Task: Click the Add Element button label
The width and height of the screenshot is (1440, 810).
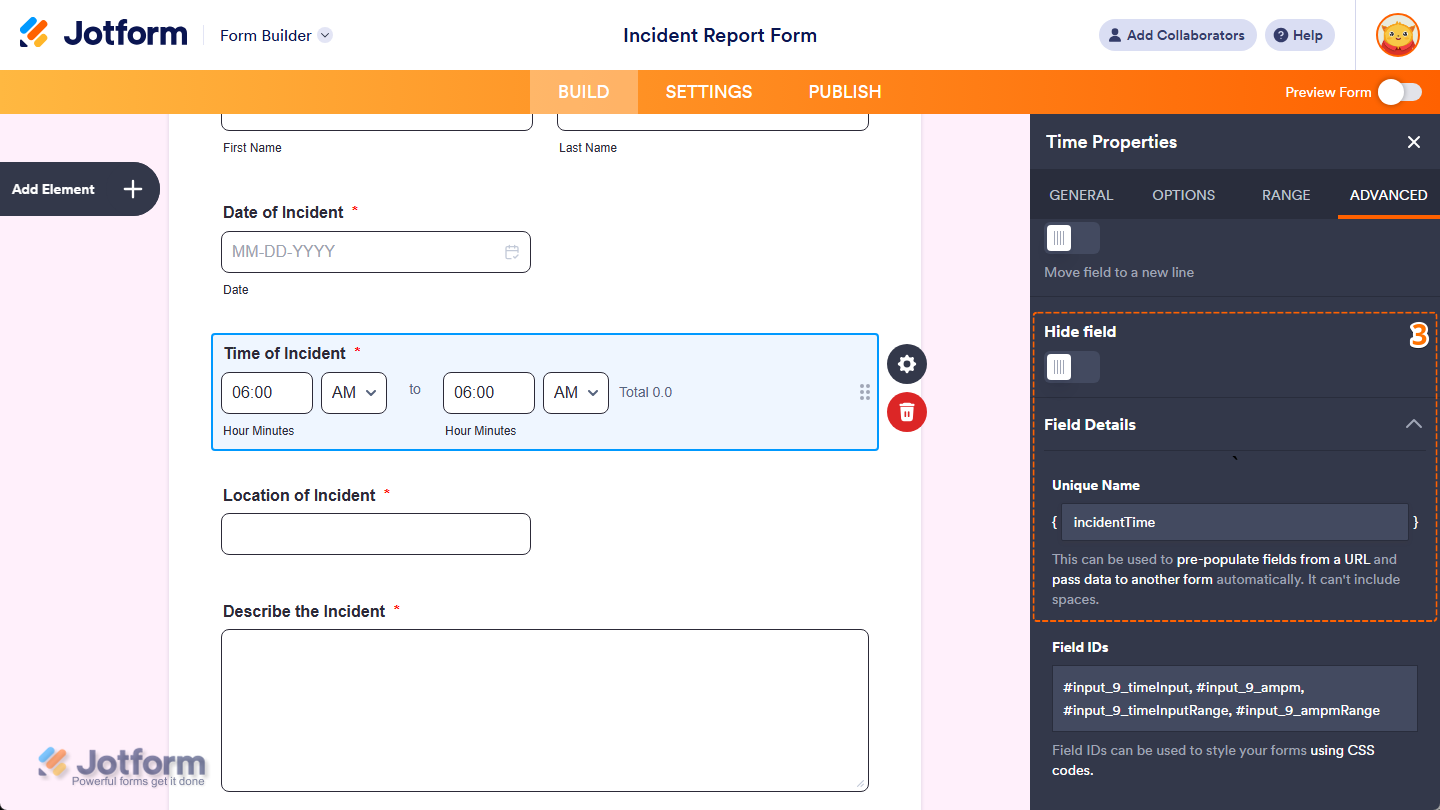Action: 53,189
